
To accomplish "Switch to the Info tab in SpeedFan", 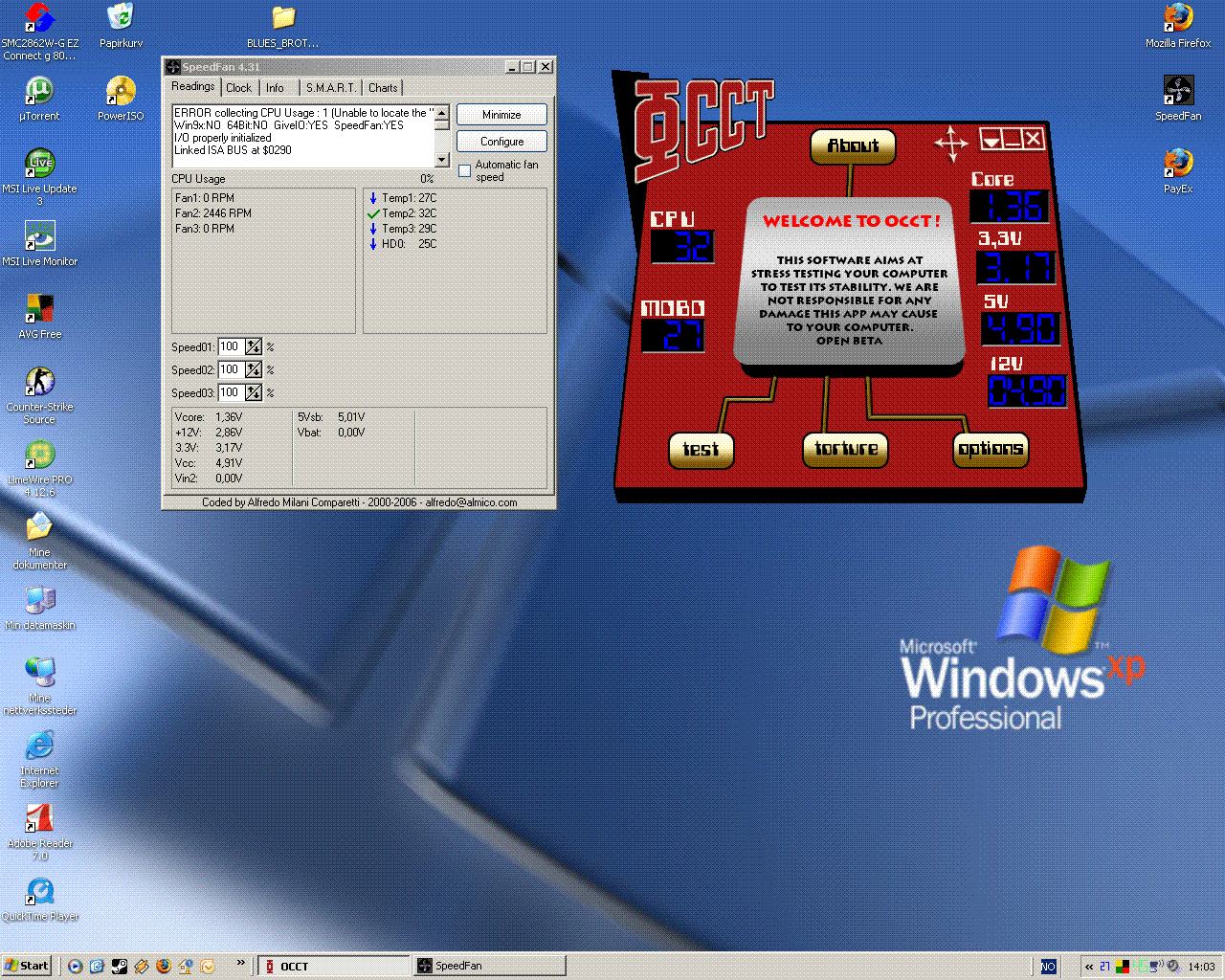I will [275, 88].
